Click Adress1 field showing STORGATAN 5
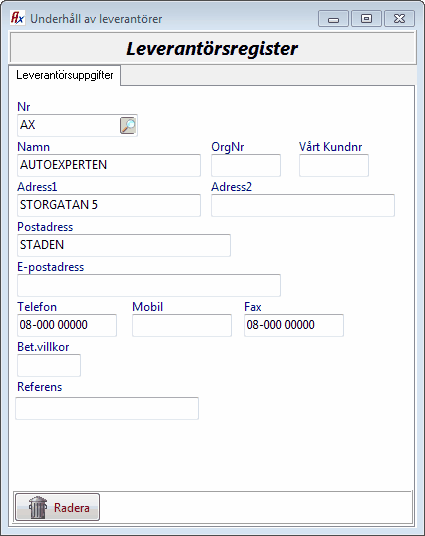 click(x=109, y=205)
